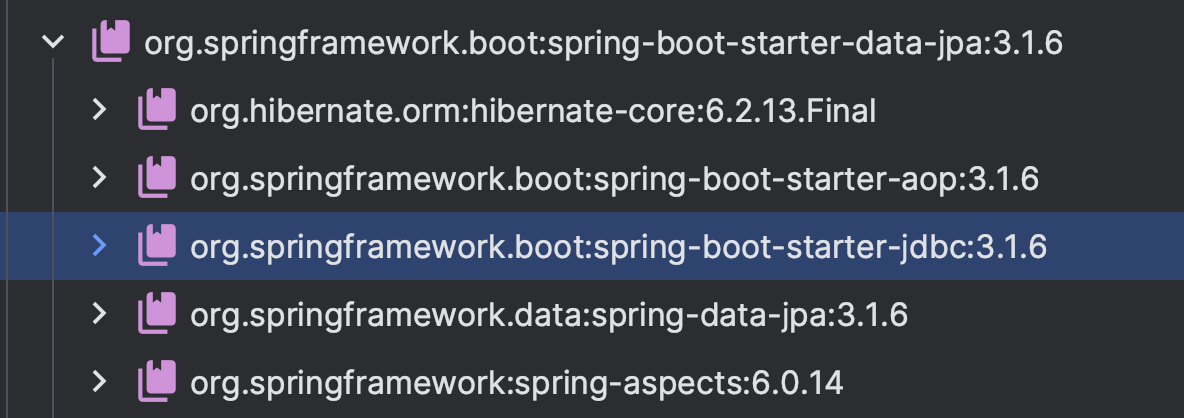
Task: Expand hibernate-core:6.2.13.Final dependency
Action: tap(99, 110)
